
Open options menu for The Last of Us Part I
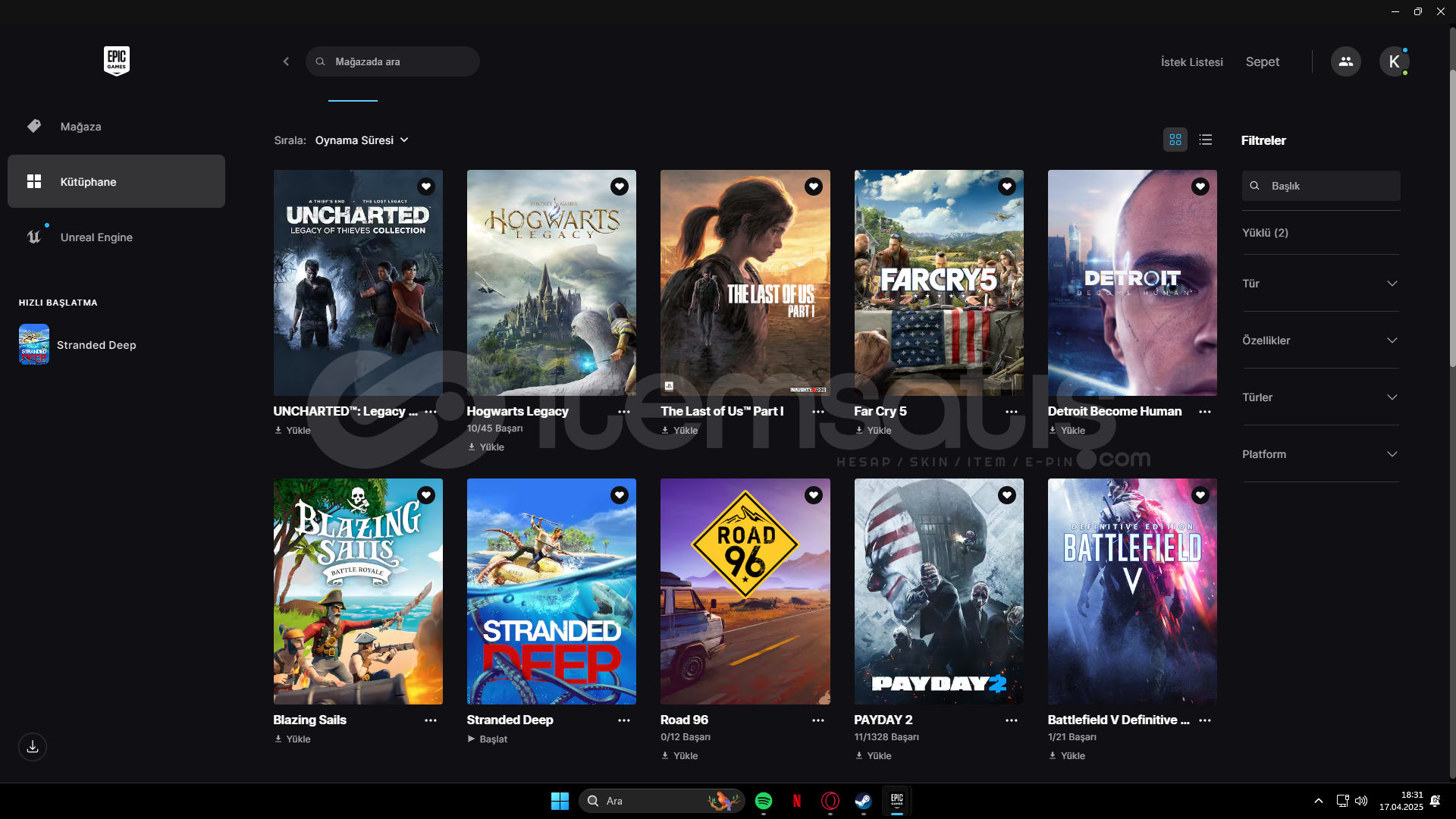click(x=818, y=412)
